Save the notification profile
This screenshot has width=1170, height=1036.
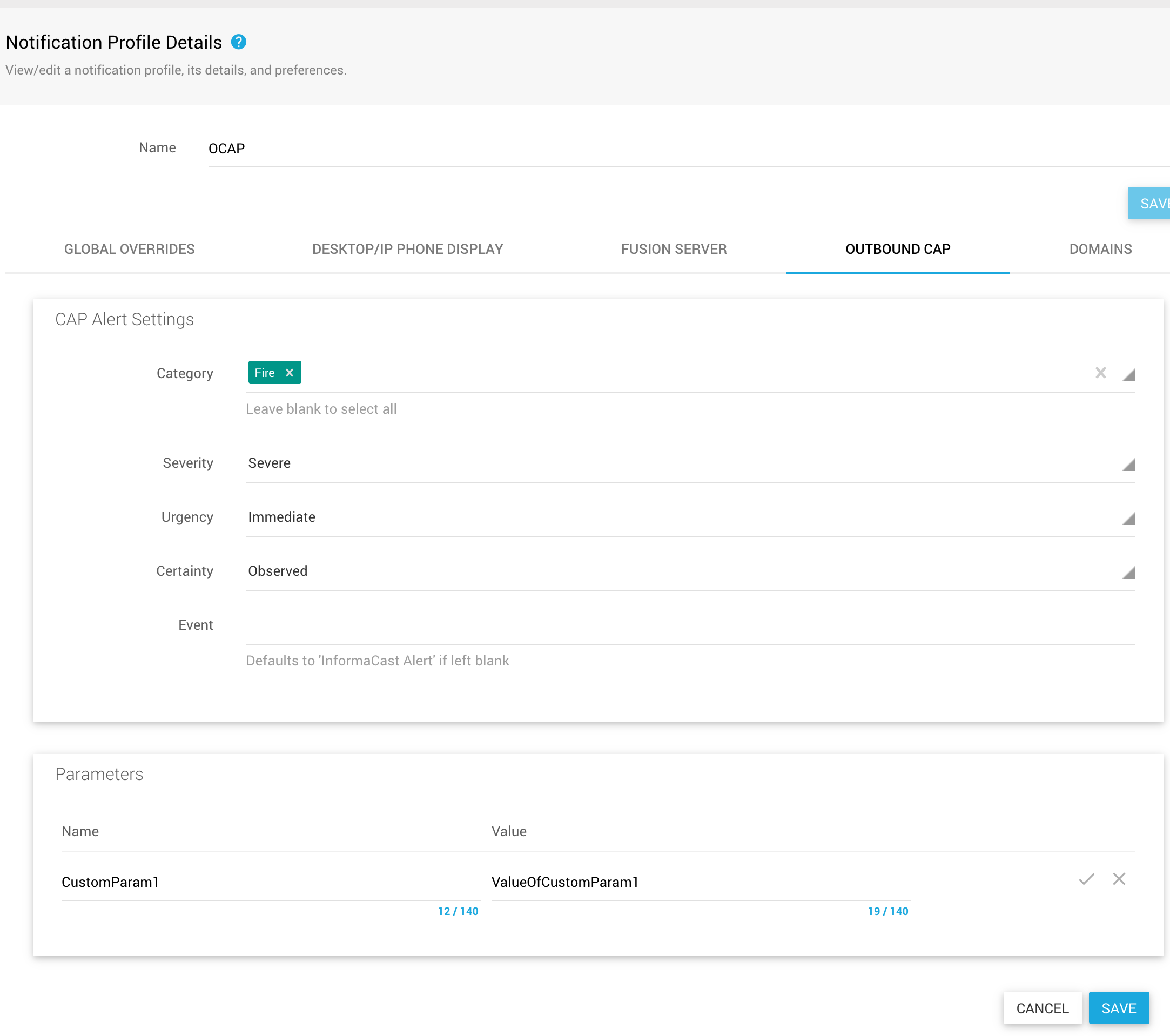click(x=1119, y=1008)
